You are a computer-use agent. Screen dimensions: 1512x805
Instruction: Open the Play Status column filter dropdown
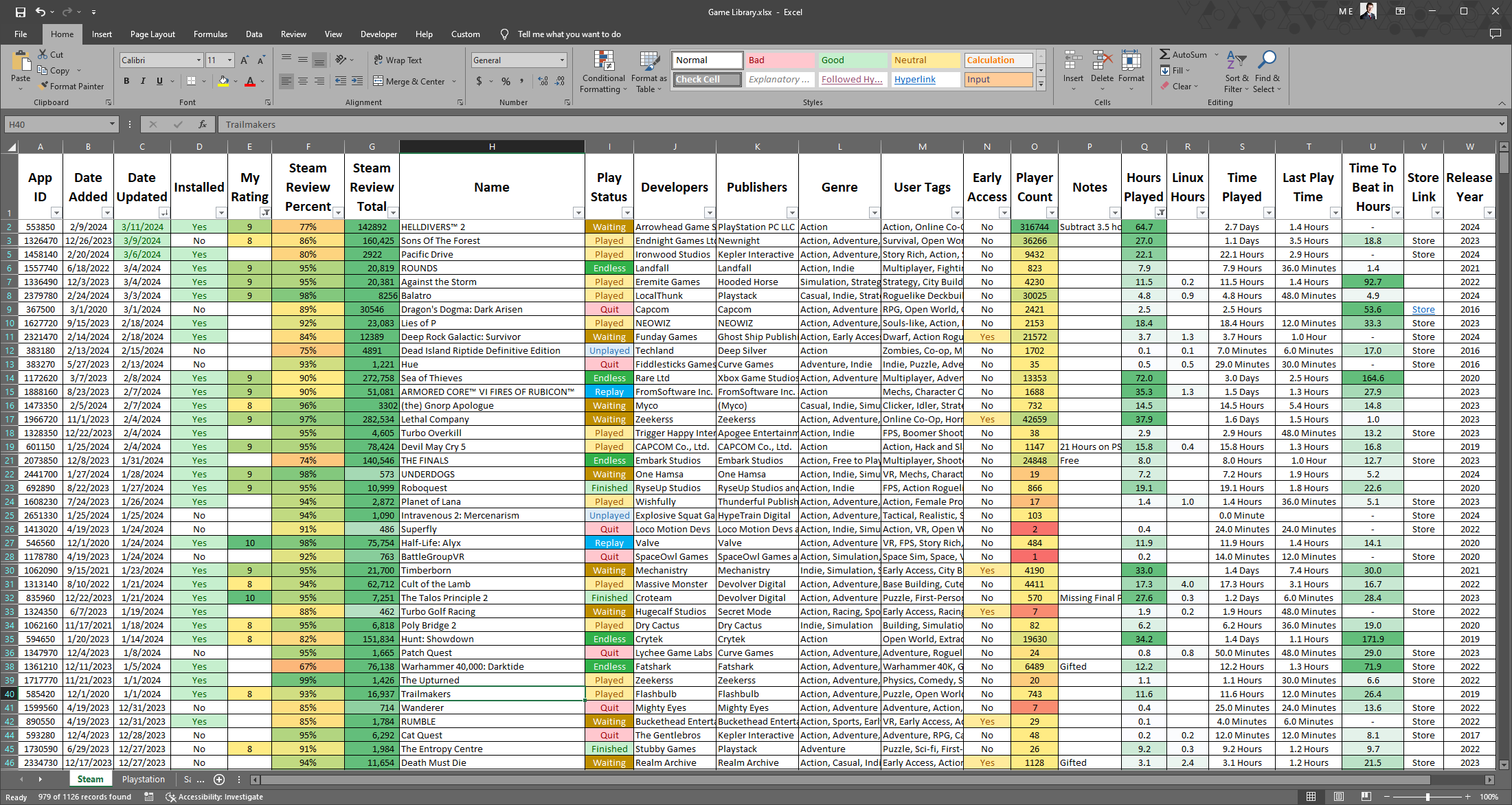click(x=627, y=213)
